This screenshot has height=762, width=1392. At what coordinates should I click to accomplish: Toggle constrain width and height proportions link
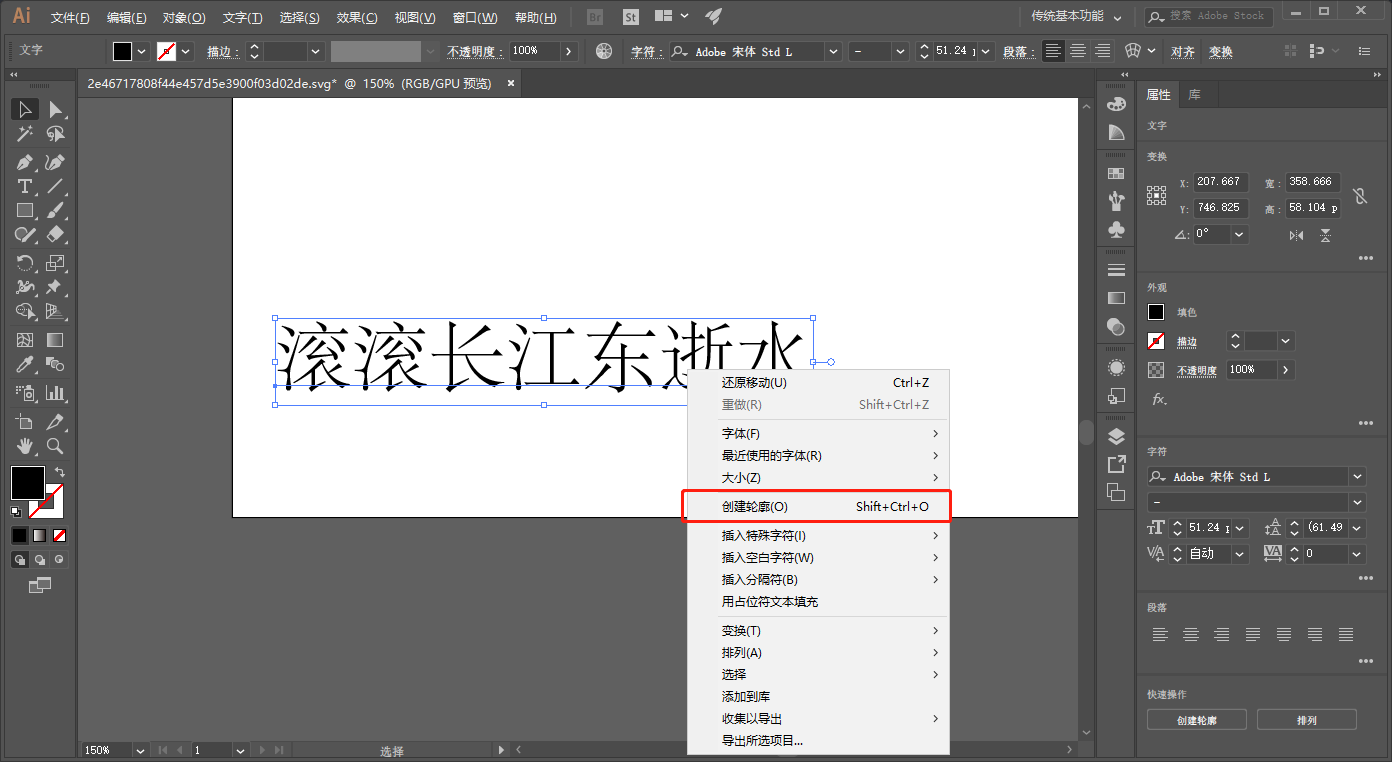[1359, 195]
